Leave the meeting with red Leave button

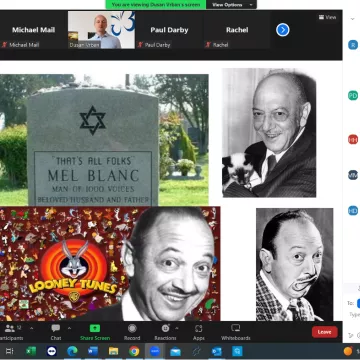[325, 332]
